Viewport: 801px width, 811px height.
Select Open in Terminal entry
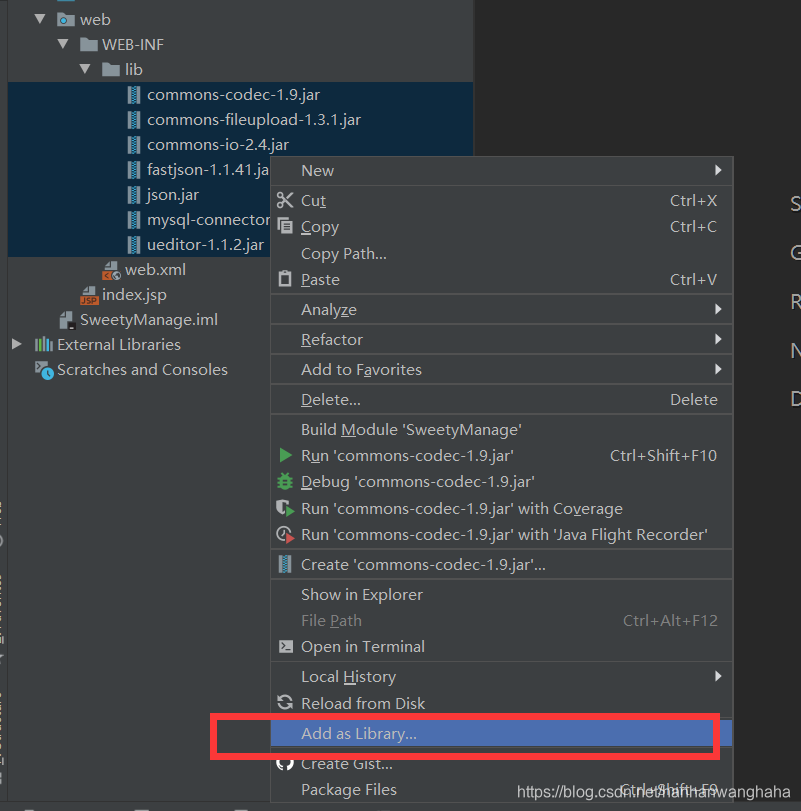pyautogui.click(x=501, y=647)
